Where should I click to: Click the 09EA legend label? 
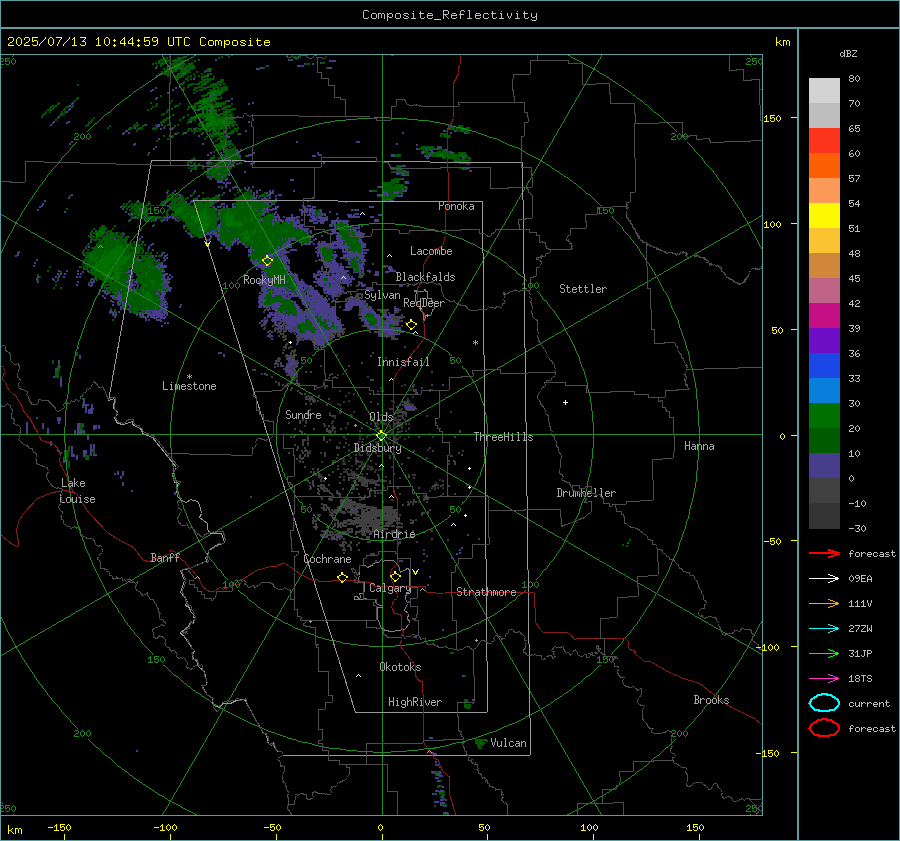point(860,579)
